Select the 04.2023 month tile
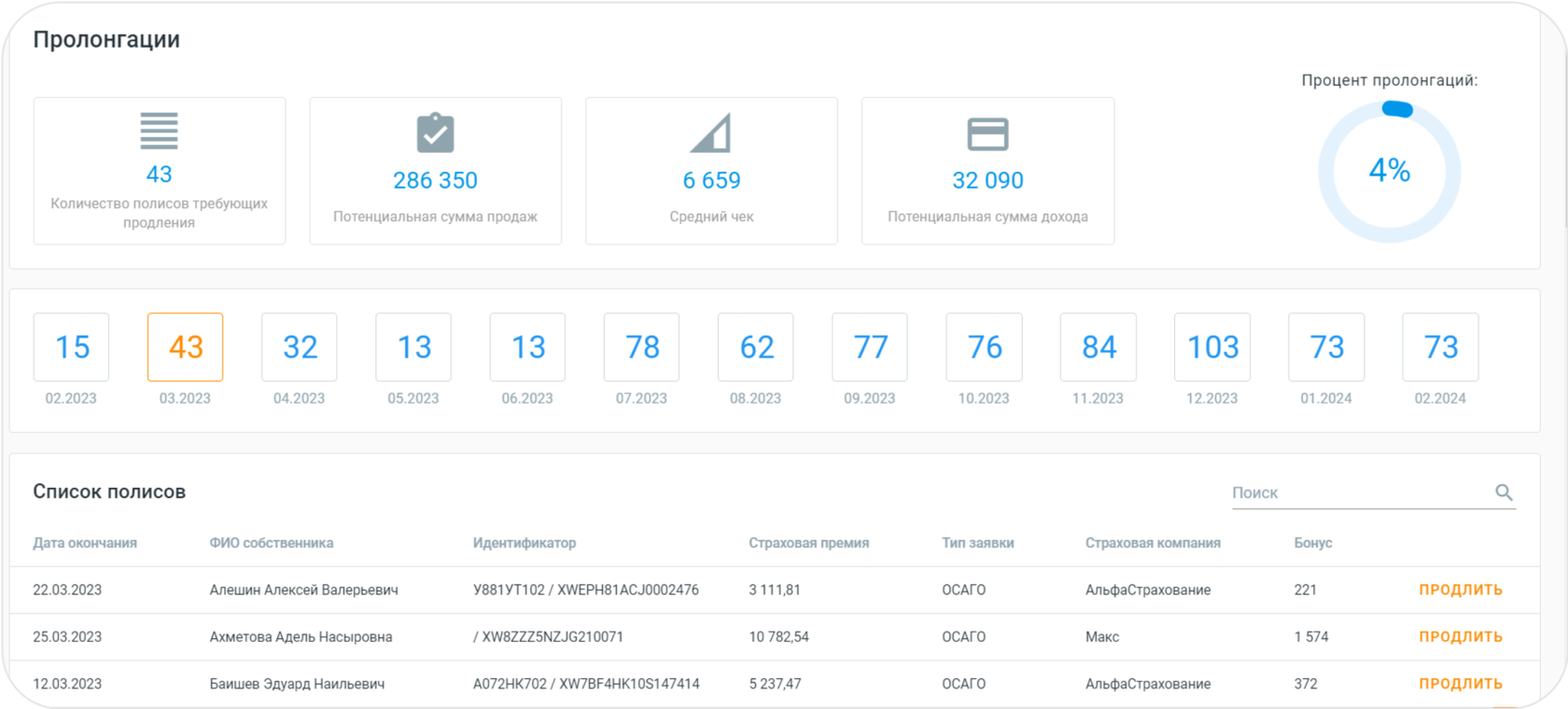The width and height of the screenshot is (1568, 709). [300, 347]
